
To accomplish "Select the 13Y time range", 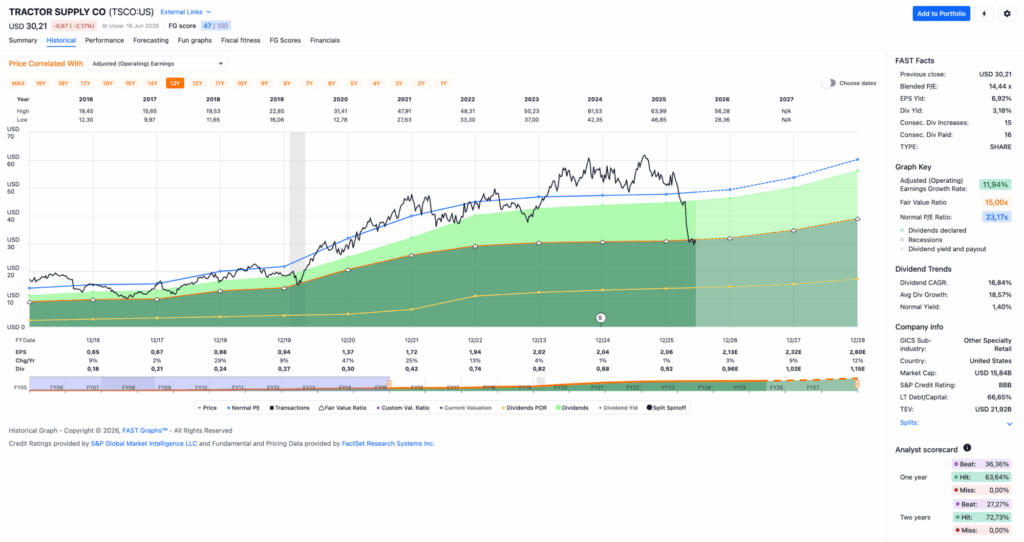I will 174,83.
